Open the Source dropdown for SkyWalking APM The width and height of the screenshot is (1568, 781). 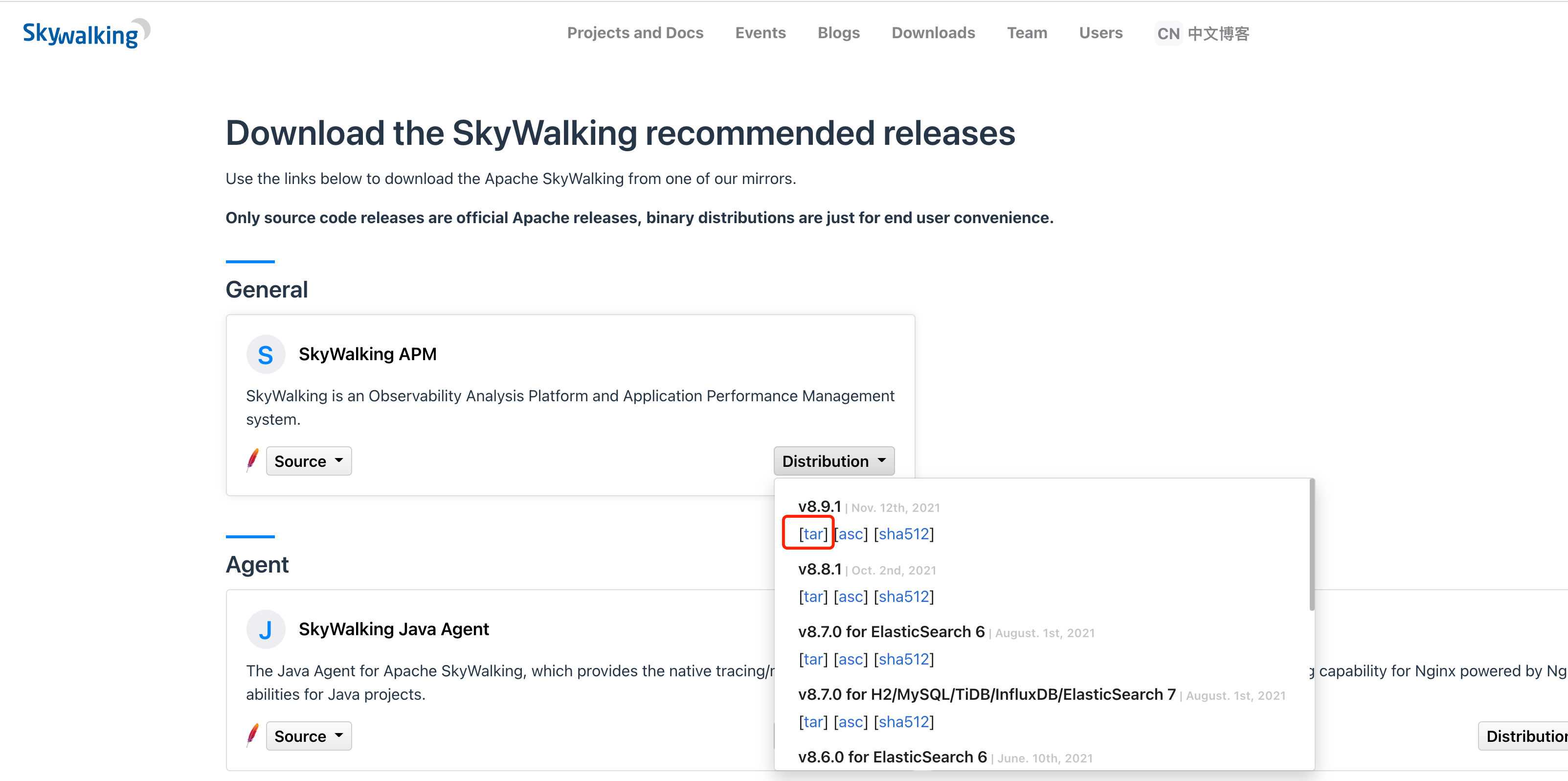click(309, 460)
